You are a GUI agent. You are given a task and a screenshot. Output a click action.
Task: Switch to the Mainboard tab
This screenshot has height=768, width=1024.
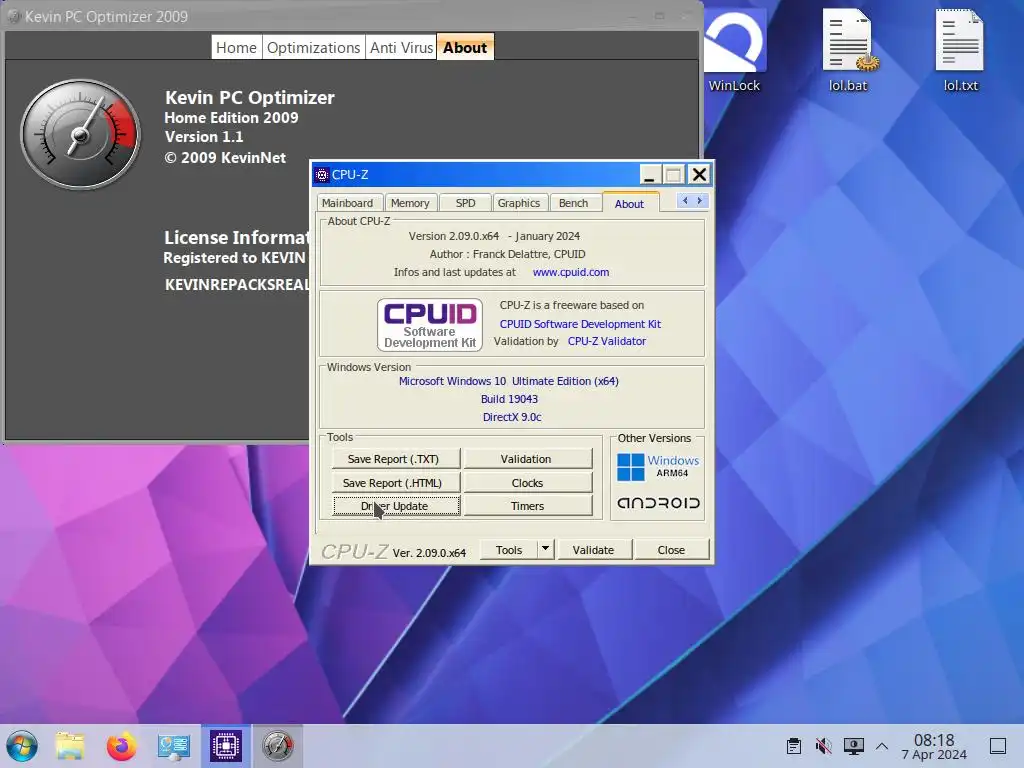pos(347,203)
